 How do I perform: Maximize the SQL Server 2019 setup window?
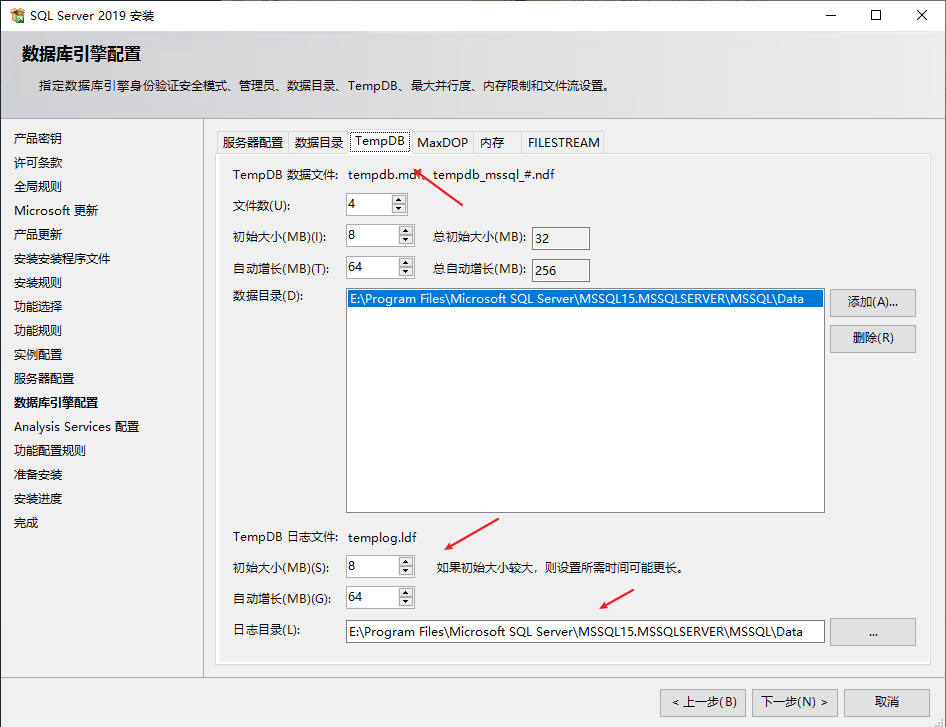(876, 15)
